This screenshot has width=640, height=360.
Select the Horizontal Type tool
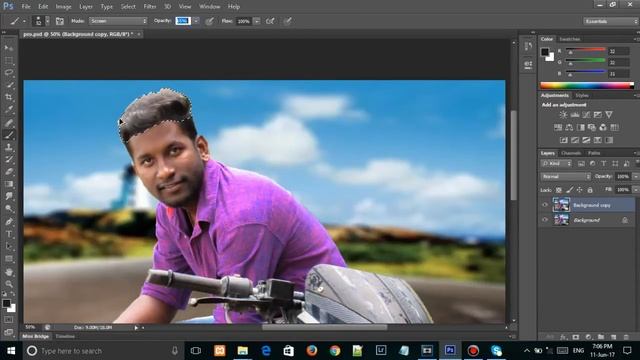point(9,234)
